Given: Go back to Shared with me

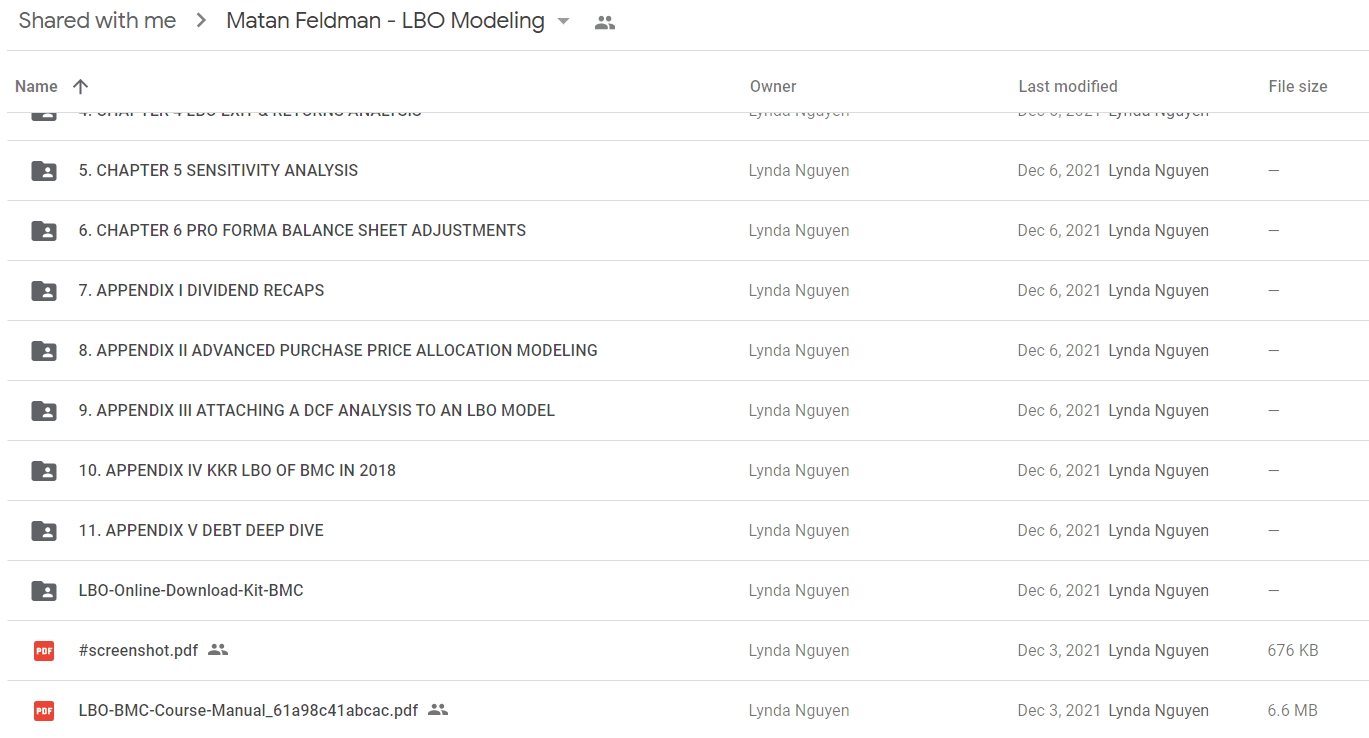Looking at the screenshot, I should 97,20.
